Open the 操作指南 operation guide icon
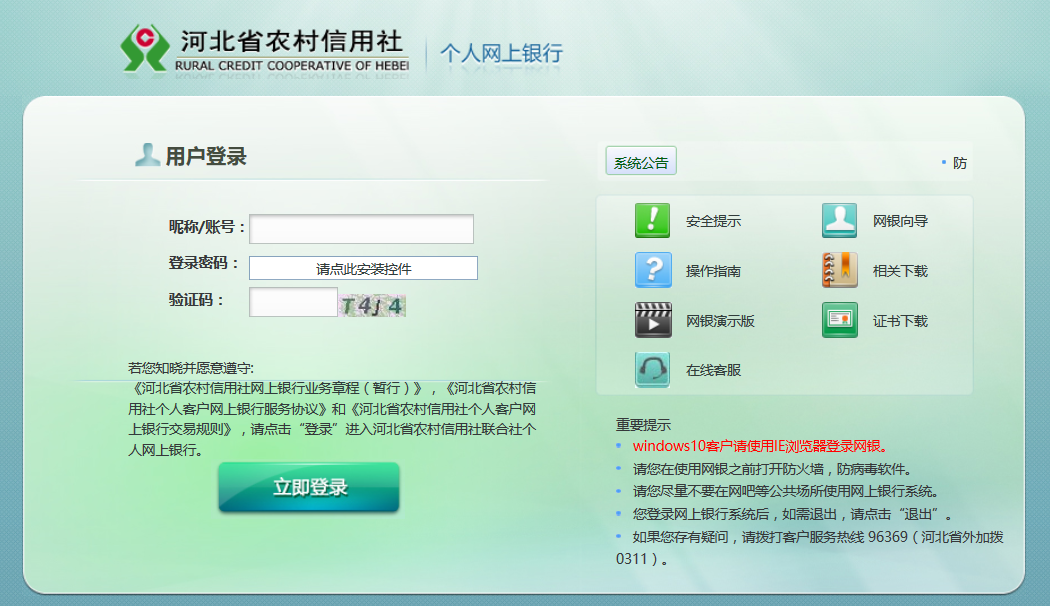 point(652,270)
